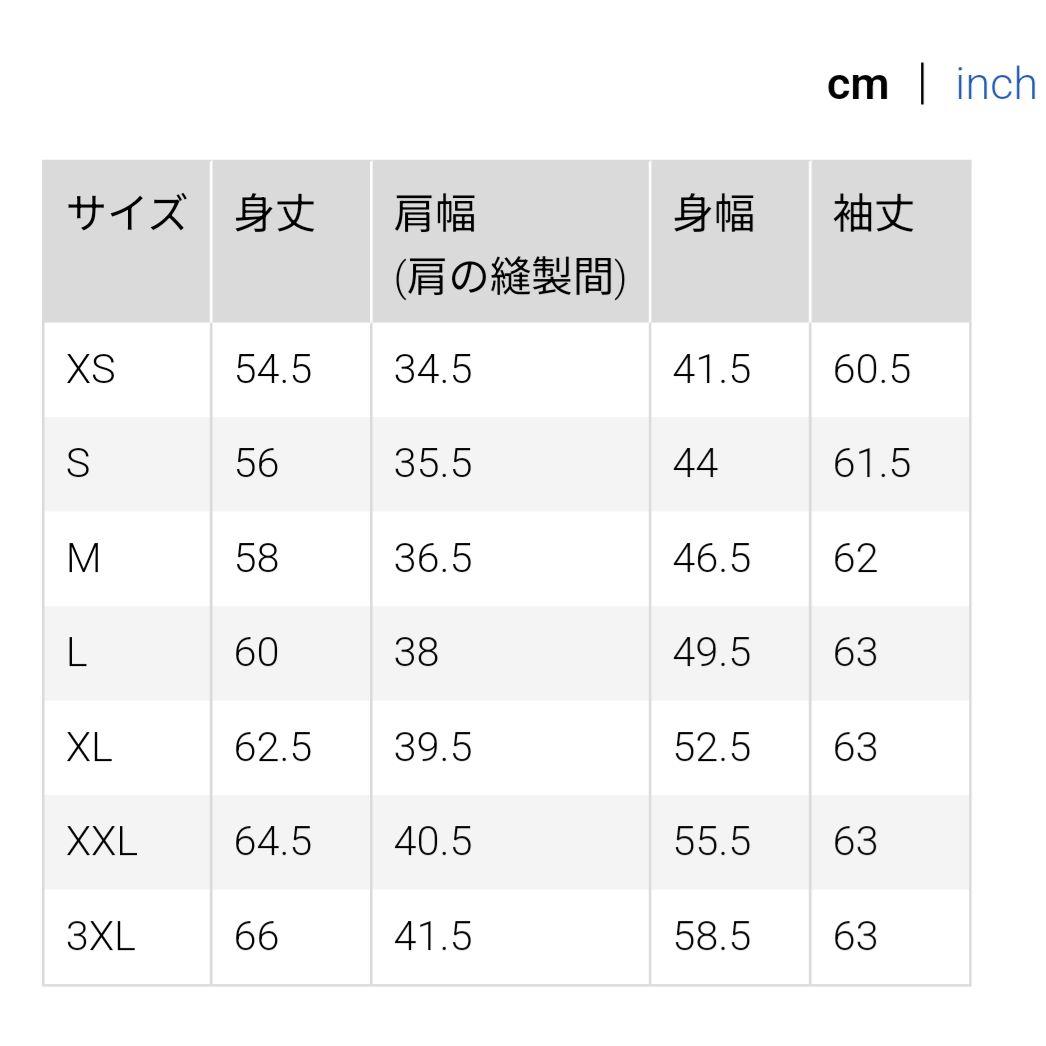Select the XL size row label
The height and width of the screenshot is (1046, 1046).
pyautogui.click(x=89, y=746)
